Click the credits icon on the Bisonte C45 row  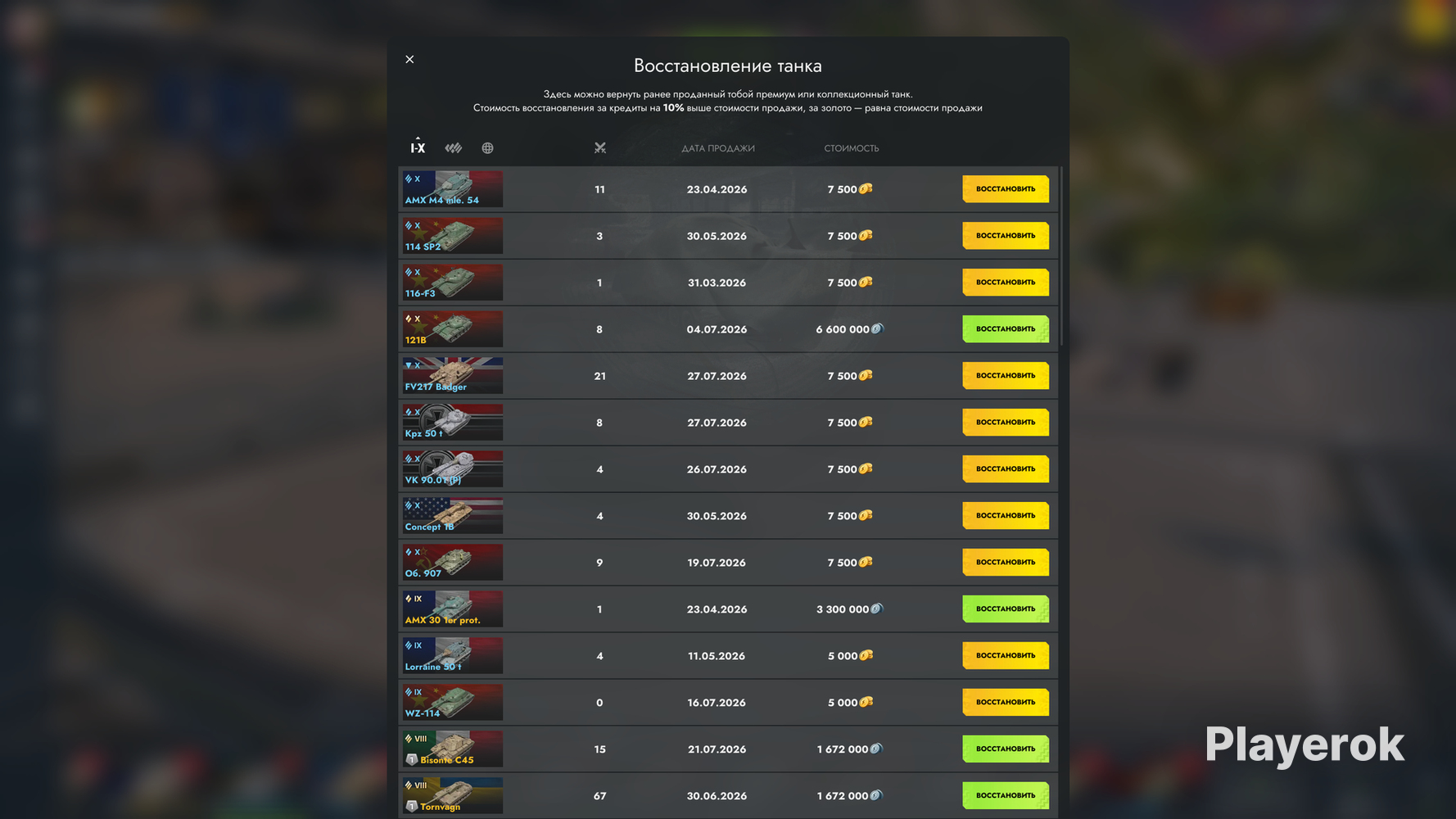(876, 749)
